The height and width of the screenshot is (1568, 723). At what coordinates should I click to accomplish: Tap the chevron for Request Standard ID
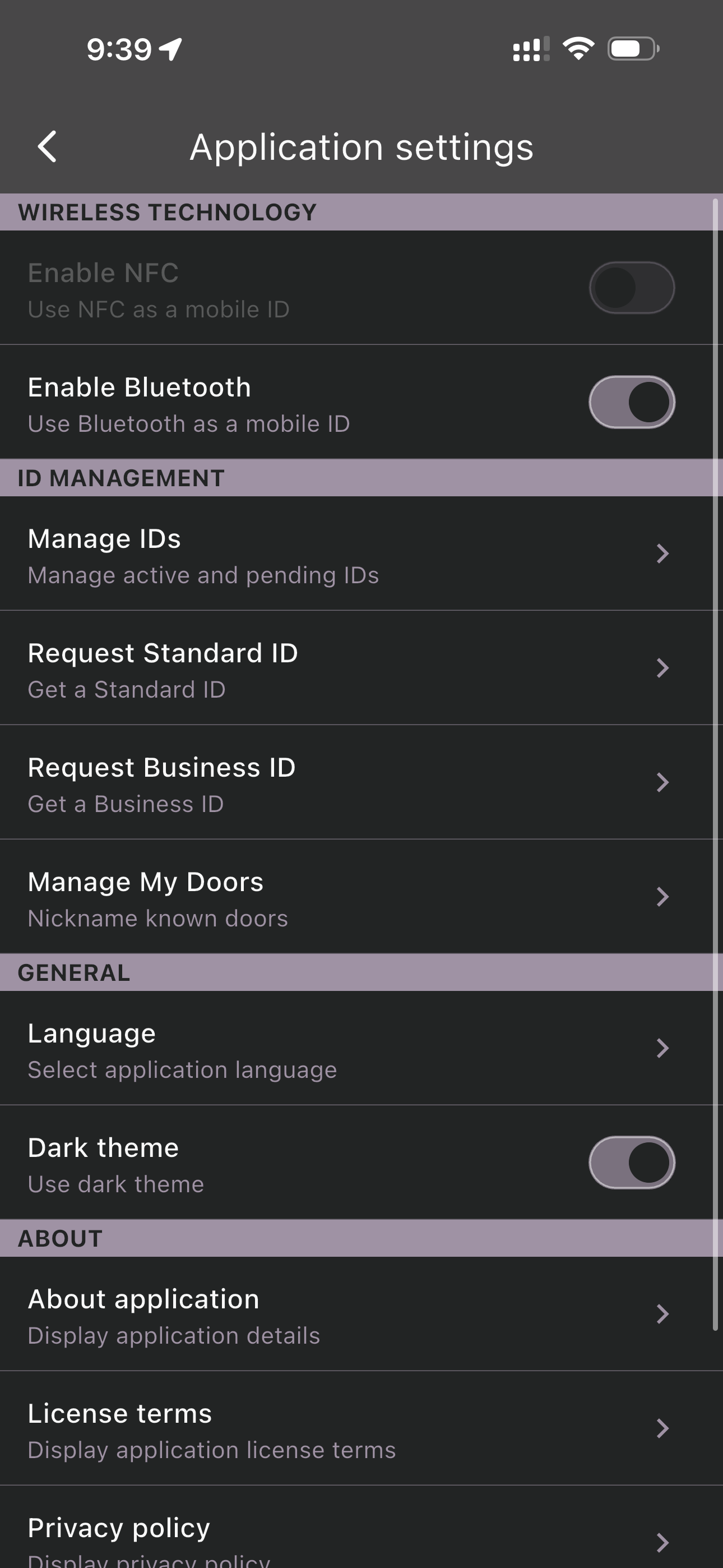(x=662, y=668)
